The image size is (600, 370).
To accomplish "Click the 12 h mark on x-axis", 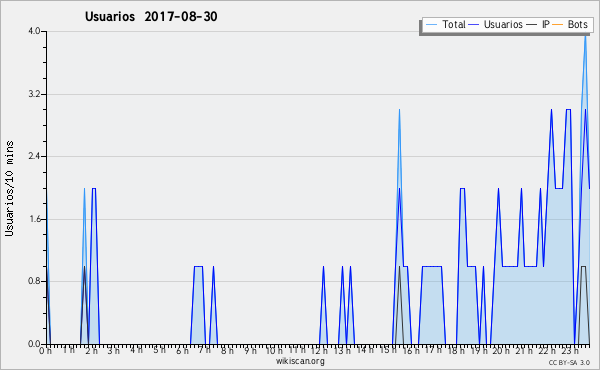I will point(319,350).
